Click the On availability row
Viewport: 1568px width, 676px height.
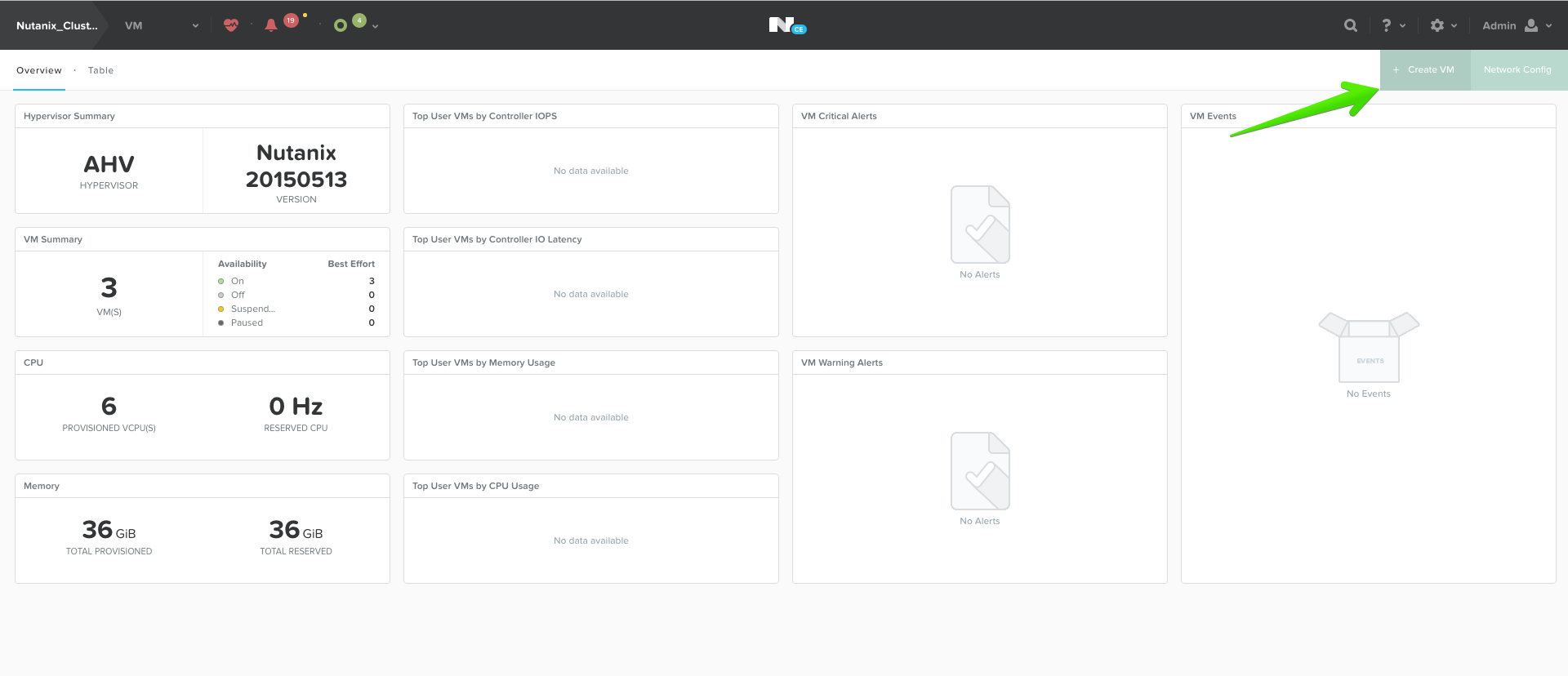tap(296, 281)
